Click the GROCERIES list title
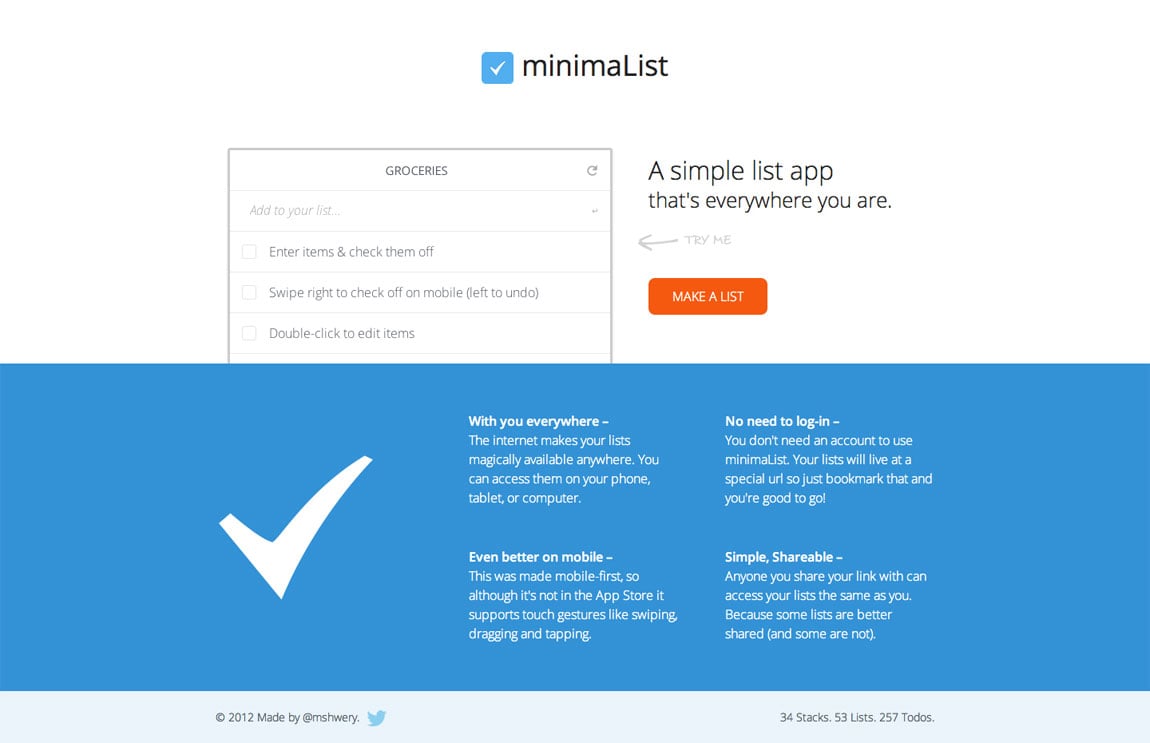The height and width of the screenshot is (743, 1150). 416,170
